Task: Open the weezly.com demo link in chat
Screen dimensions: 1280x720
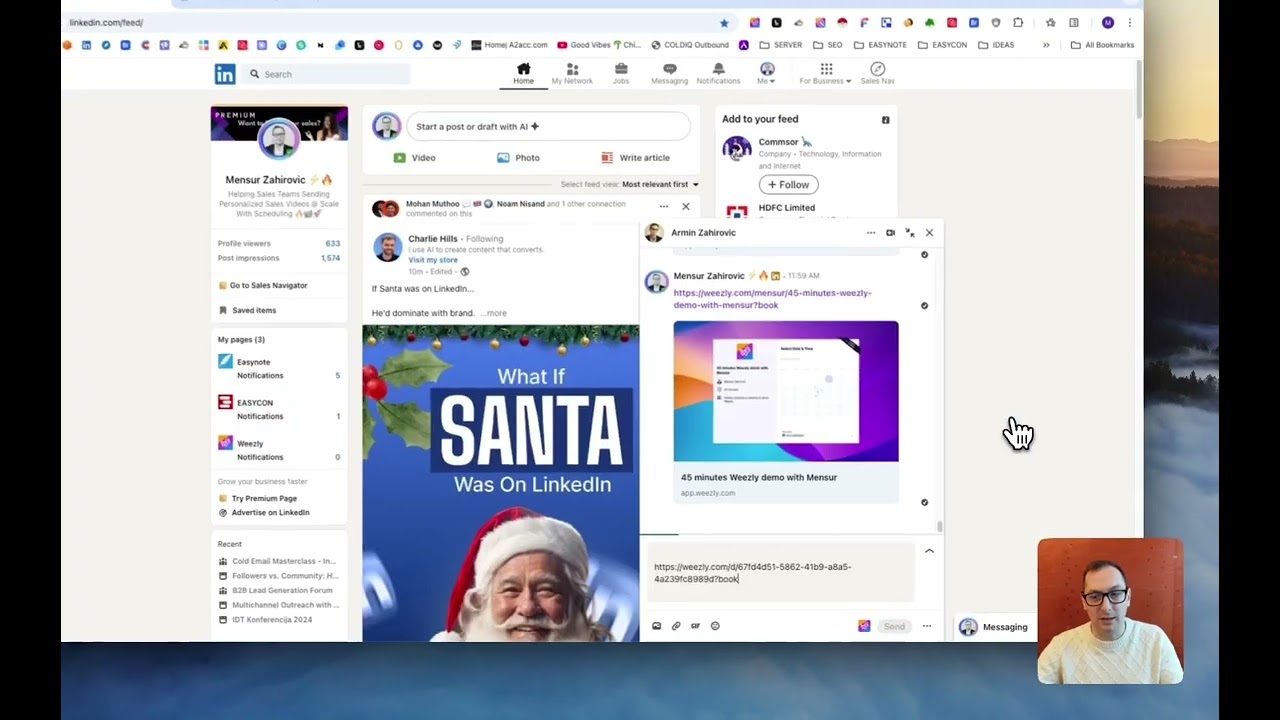Action: click(772, 299)
